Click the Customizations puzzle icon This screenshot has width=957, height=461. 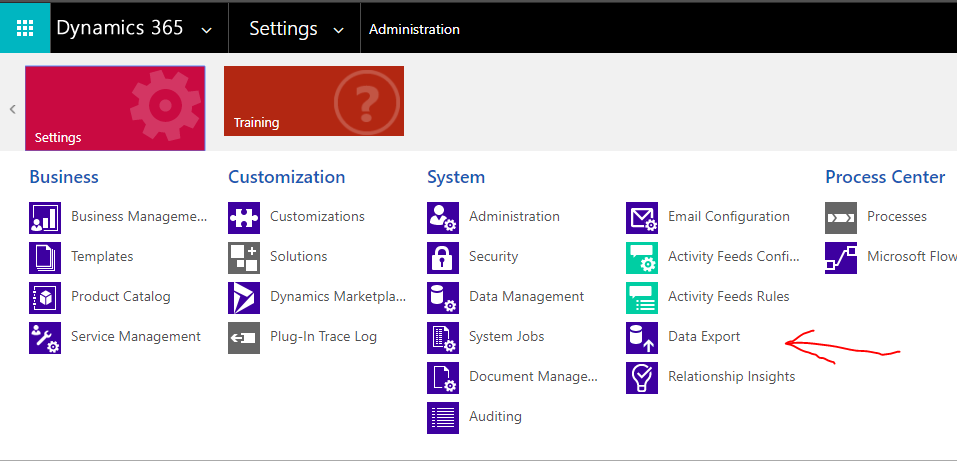click(244, 217)
